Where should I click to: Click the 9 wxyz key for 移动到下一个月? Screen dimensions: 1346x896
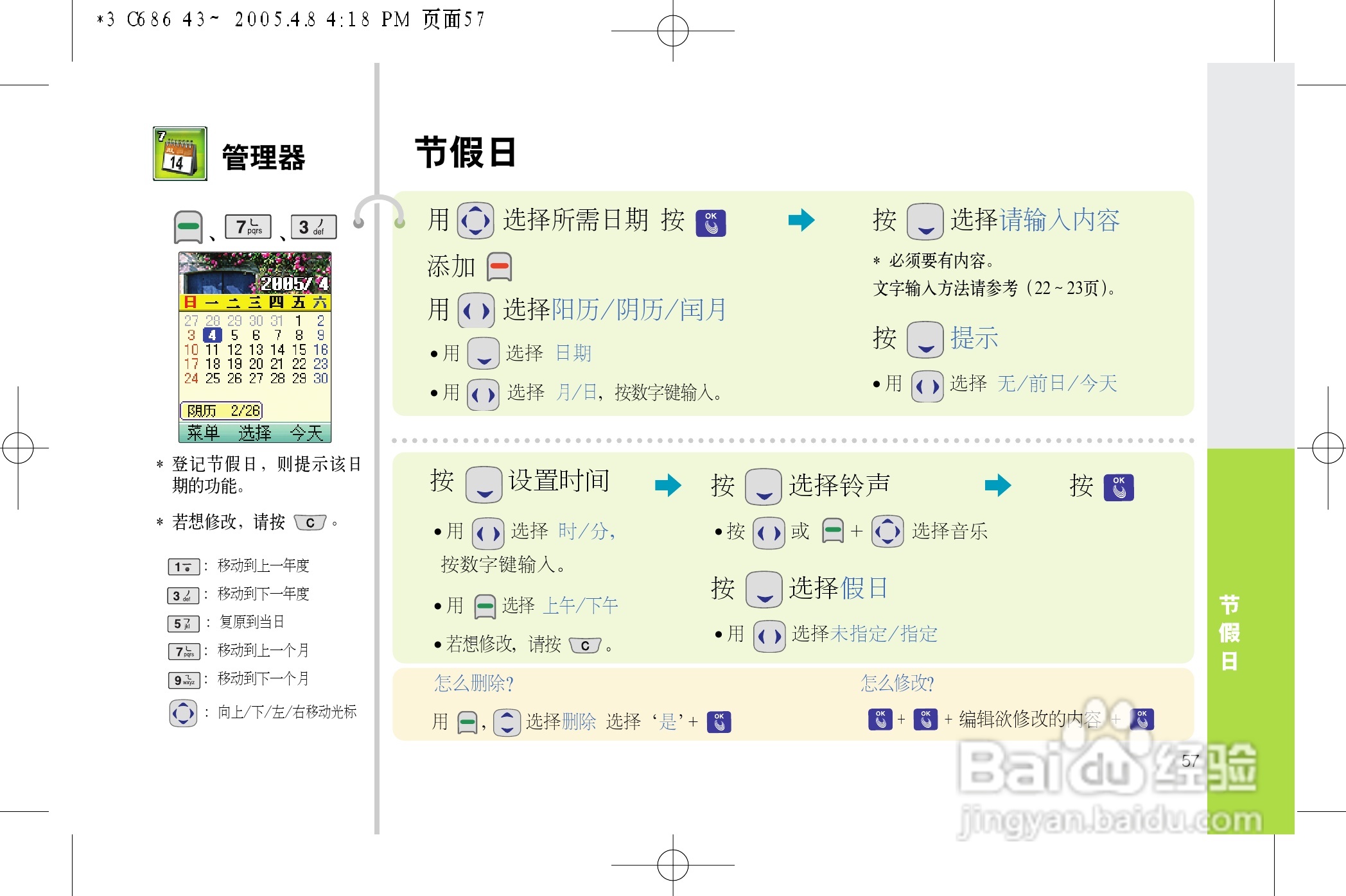pos(184,680)
